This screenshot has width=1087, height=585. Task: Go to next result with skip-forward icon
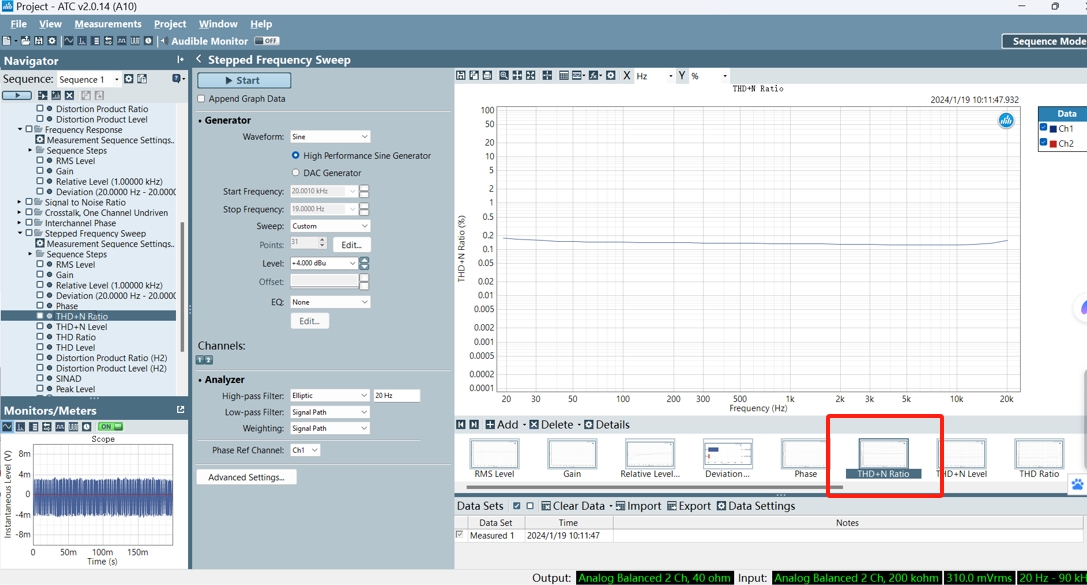pyautogui.click(x=474, y=424)
